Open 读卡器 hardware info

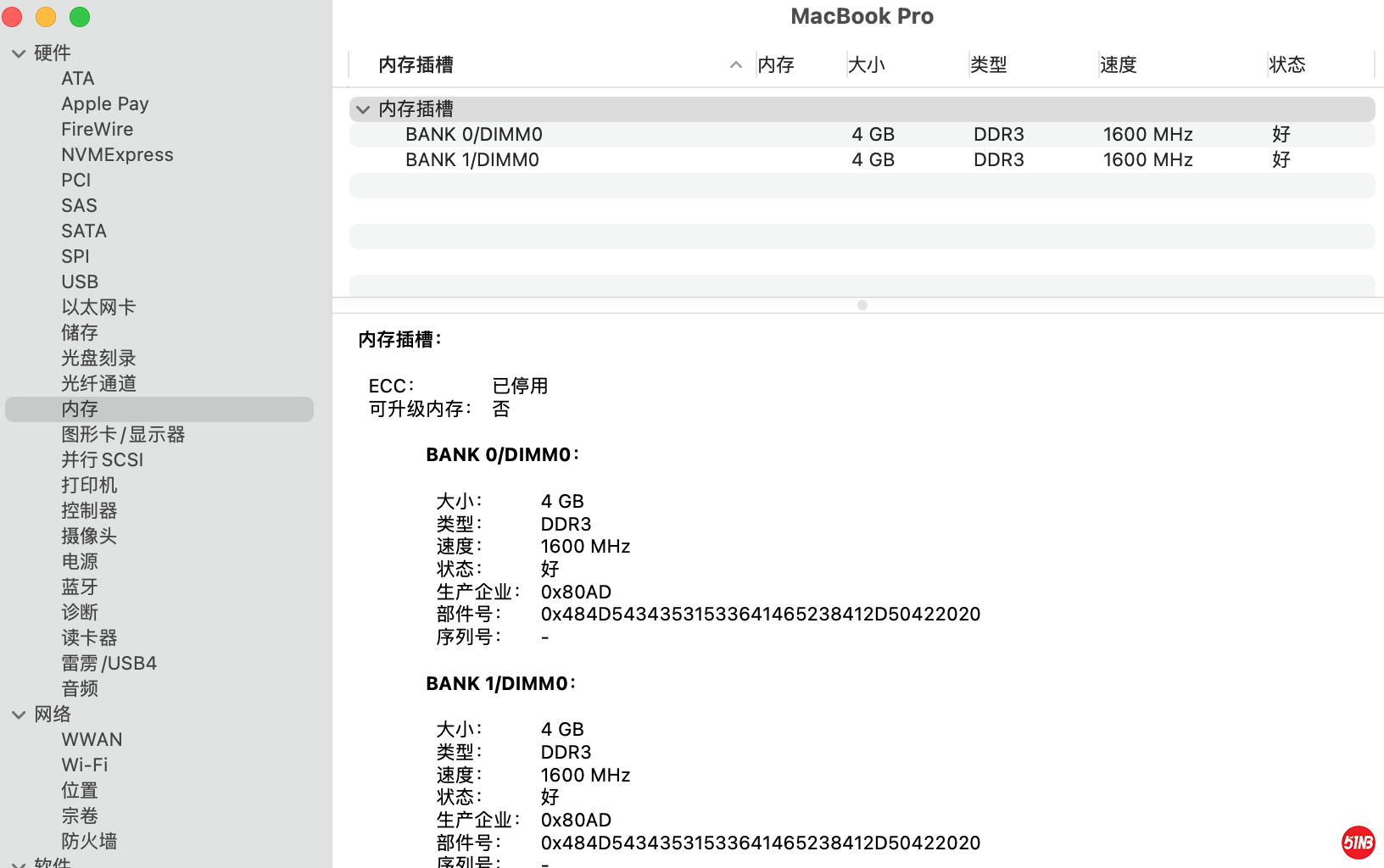click(x=89, y=638)
